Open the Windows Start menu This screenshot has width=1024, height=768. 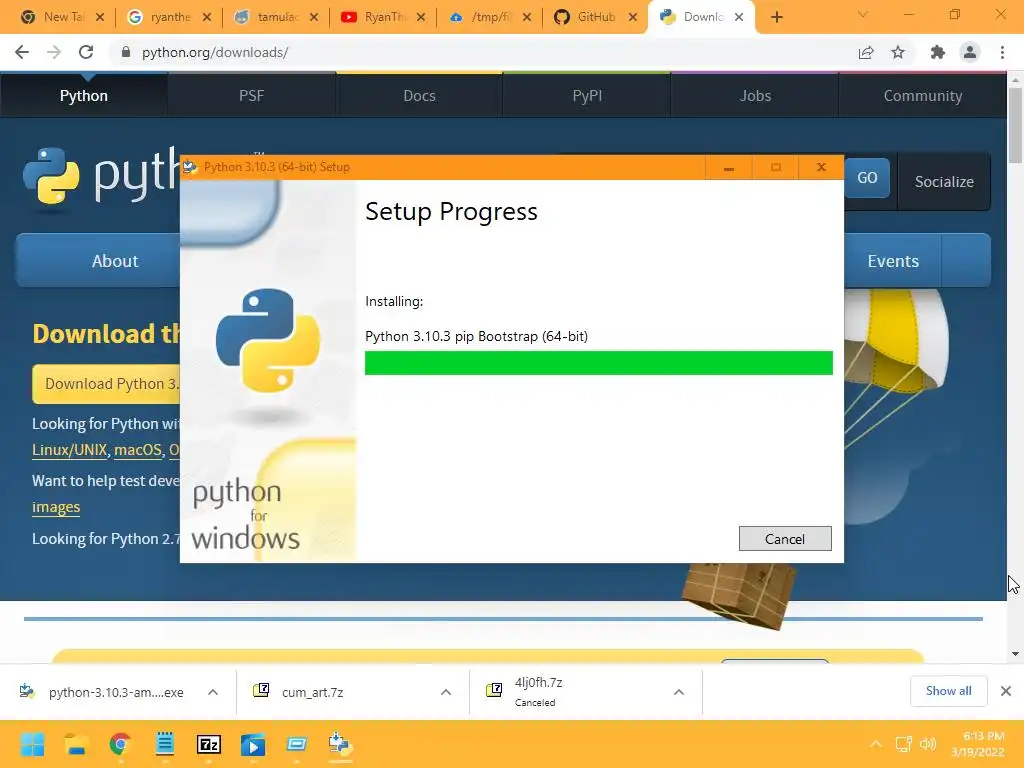point(32,744)
